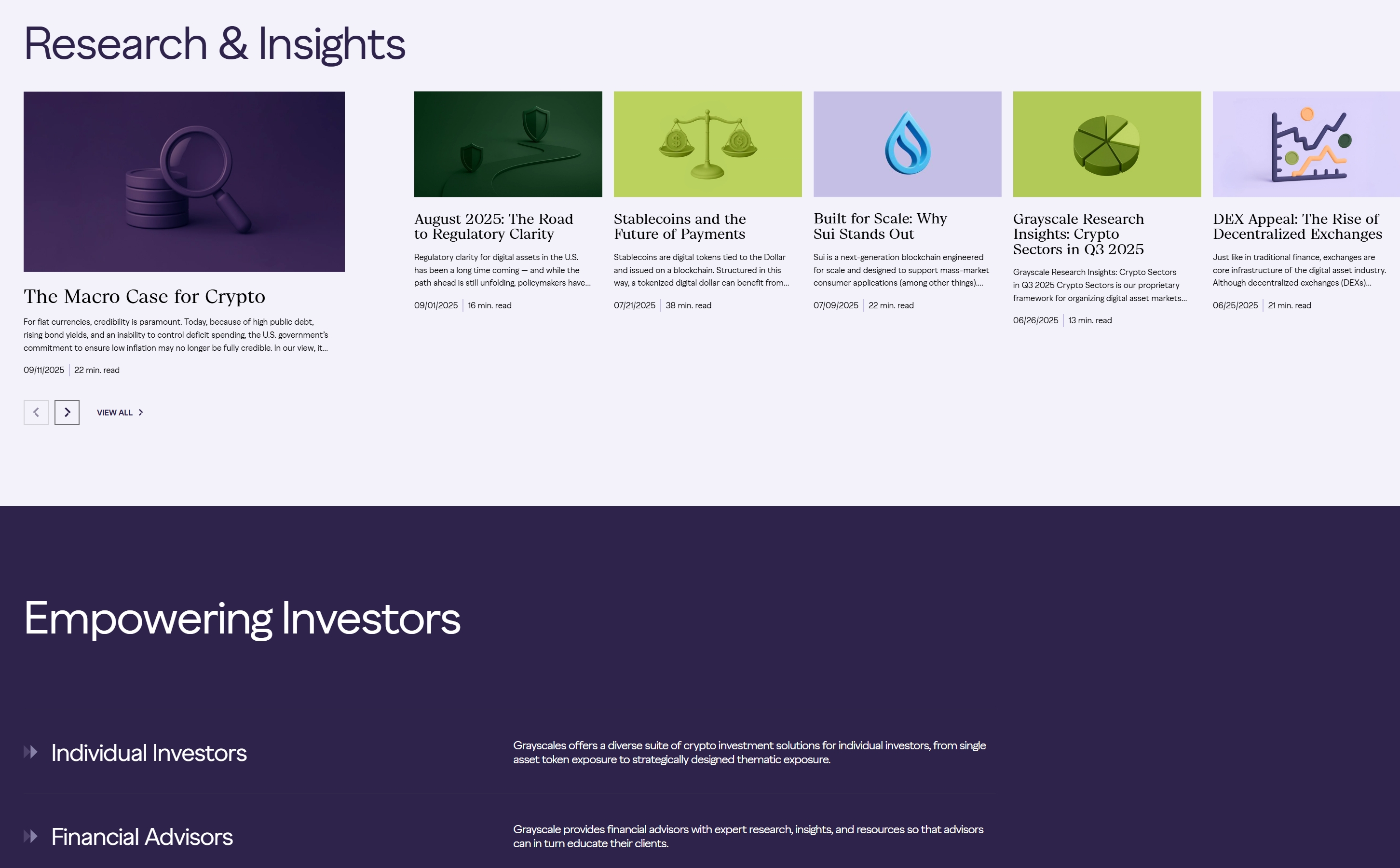Open the blue Sui droplet thumbnail
This screenshot has height=868, width=1400.
coord(907,144)
